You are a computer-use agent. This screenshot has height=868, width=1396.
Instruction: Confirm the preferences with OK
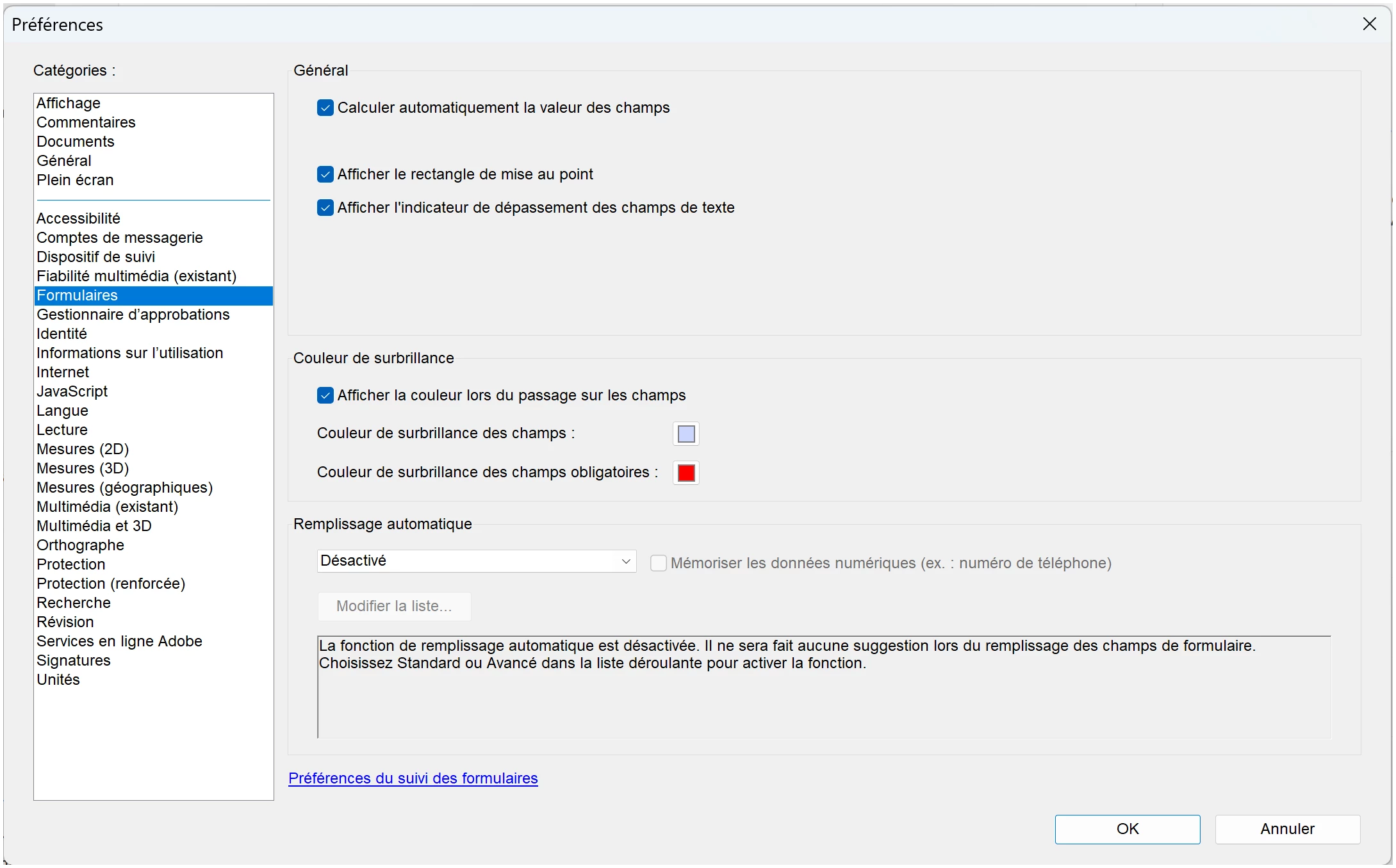tap(1127, 829)
